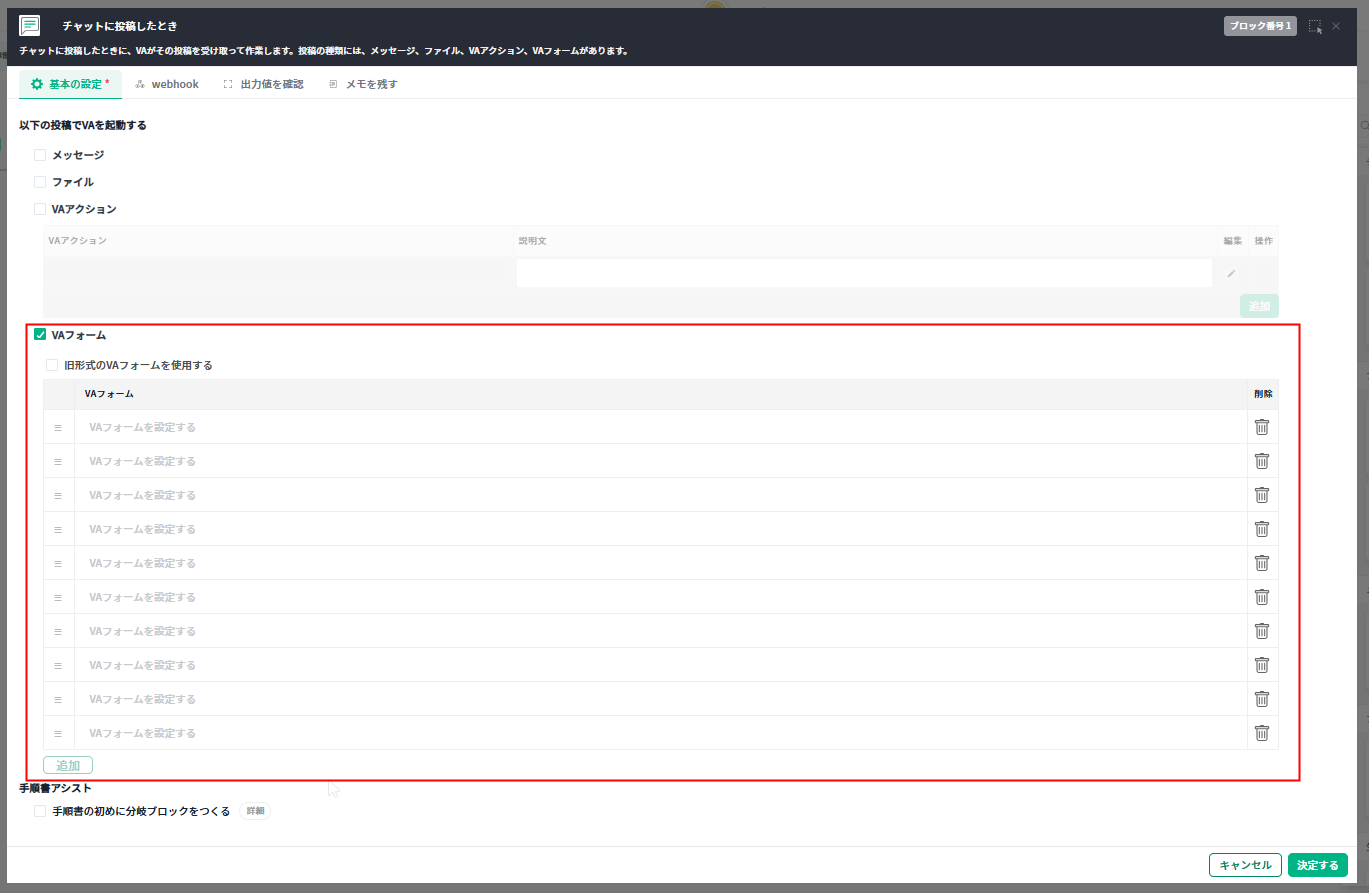Enable the メッセージ checkbox

[x=40, y=155]
